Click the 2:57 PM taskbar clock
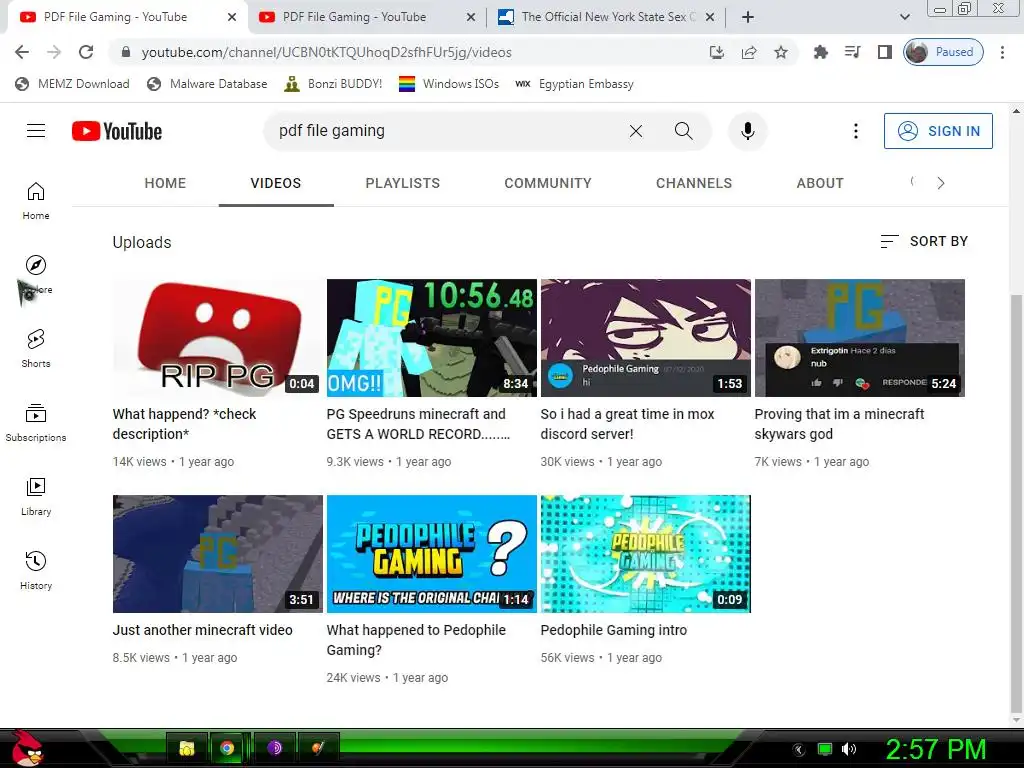 935,749
